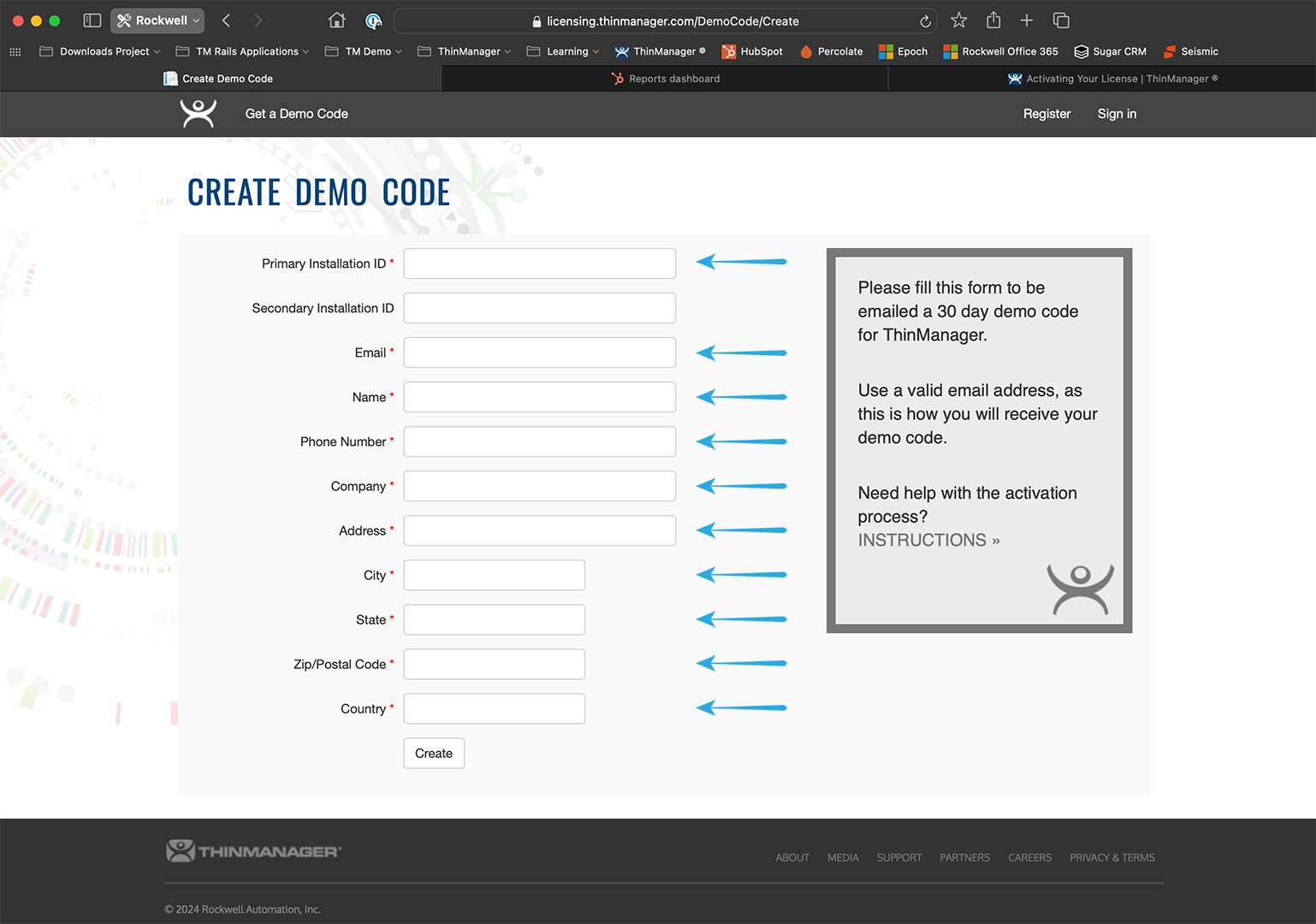
Task: Switch to Reports dashboard tab
Action: pyautogui.click(x=665, y=79)
